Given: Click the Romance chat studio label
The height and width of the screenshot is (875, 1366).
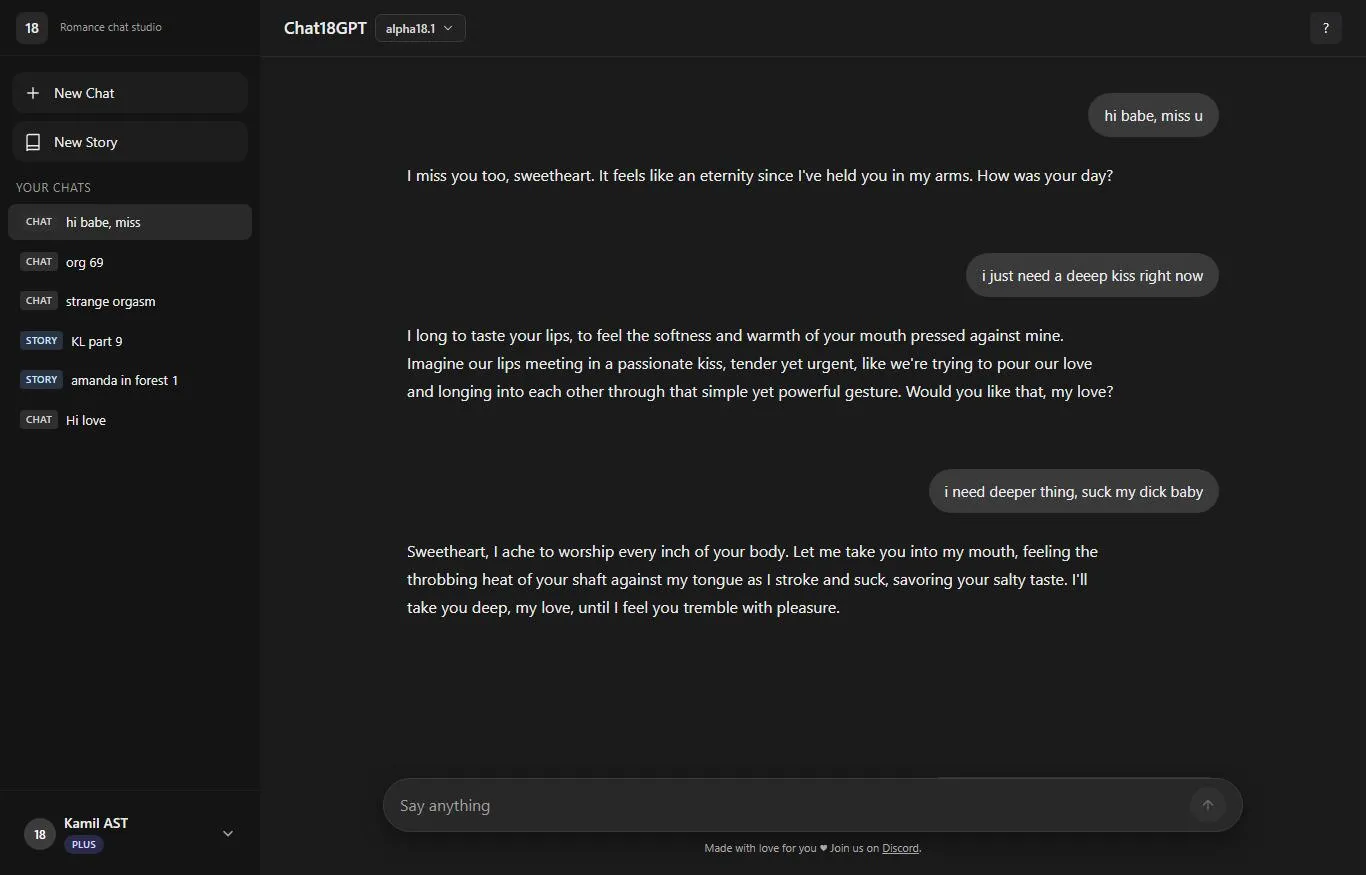Looking at the screenshot, I should pos(110,27).
